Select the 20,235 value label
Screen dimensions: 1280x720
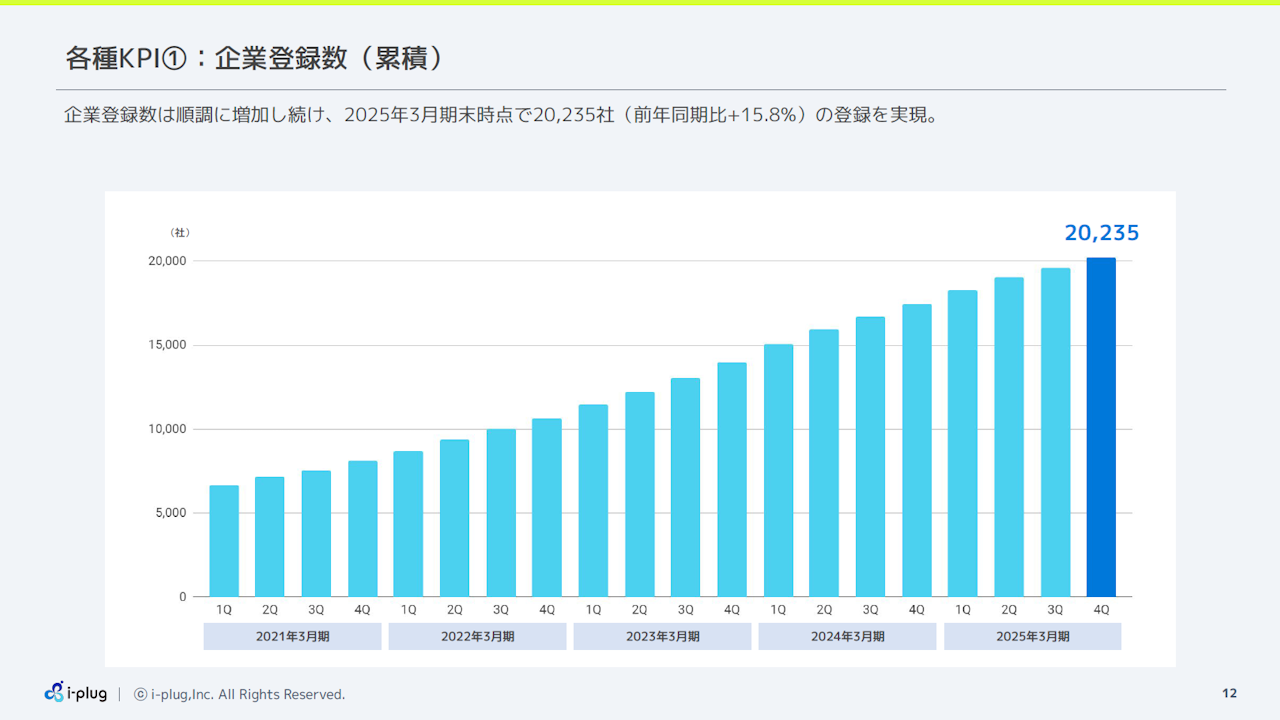pos(1101,233)
